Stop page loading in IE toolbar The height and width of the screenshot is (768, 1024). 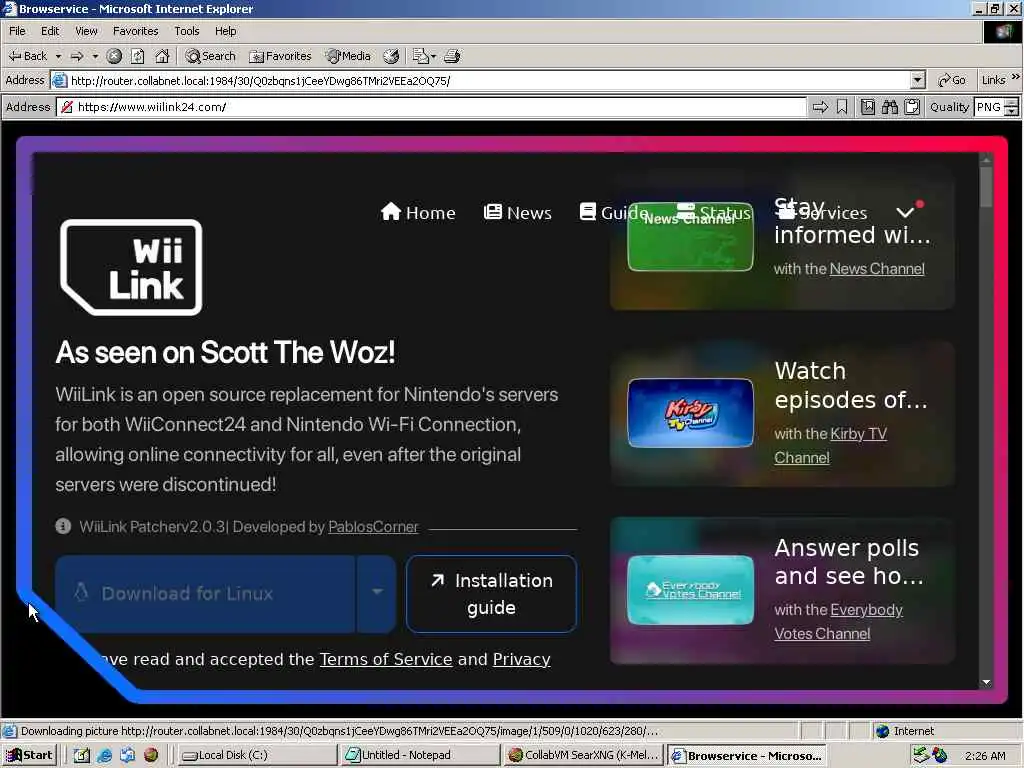114,56
